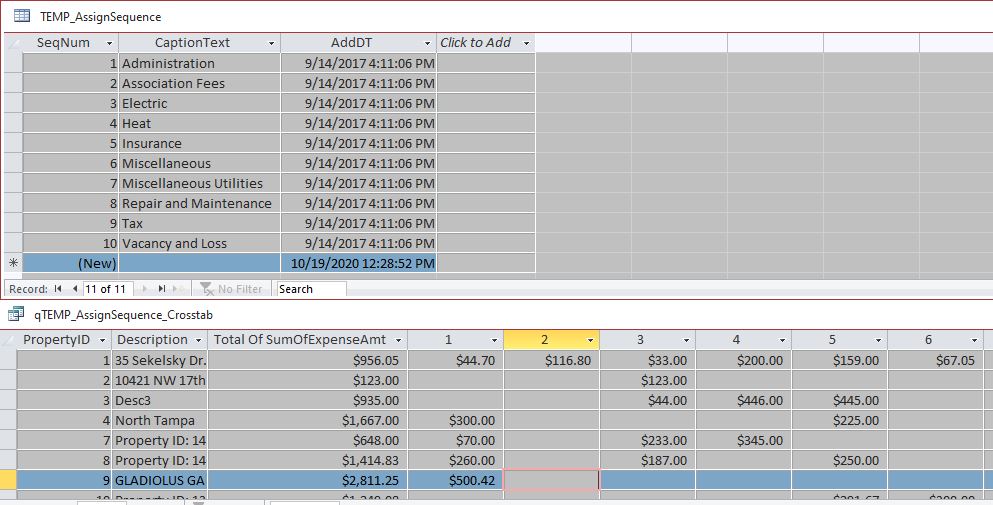Click the new record asterisk row selector
The height and width of the screenshot is (505, 993).
coord(13,263)
